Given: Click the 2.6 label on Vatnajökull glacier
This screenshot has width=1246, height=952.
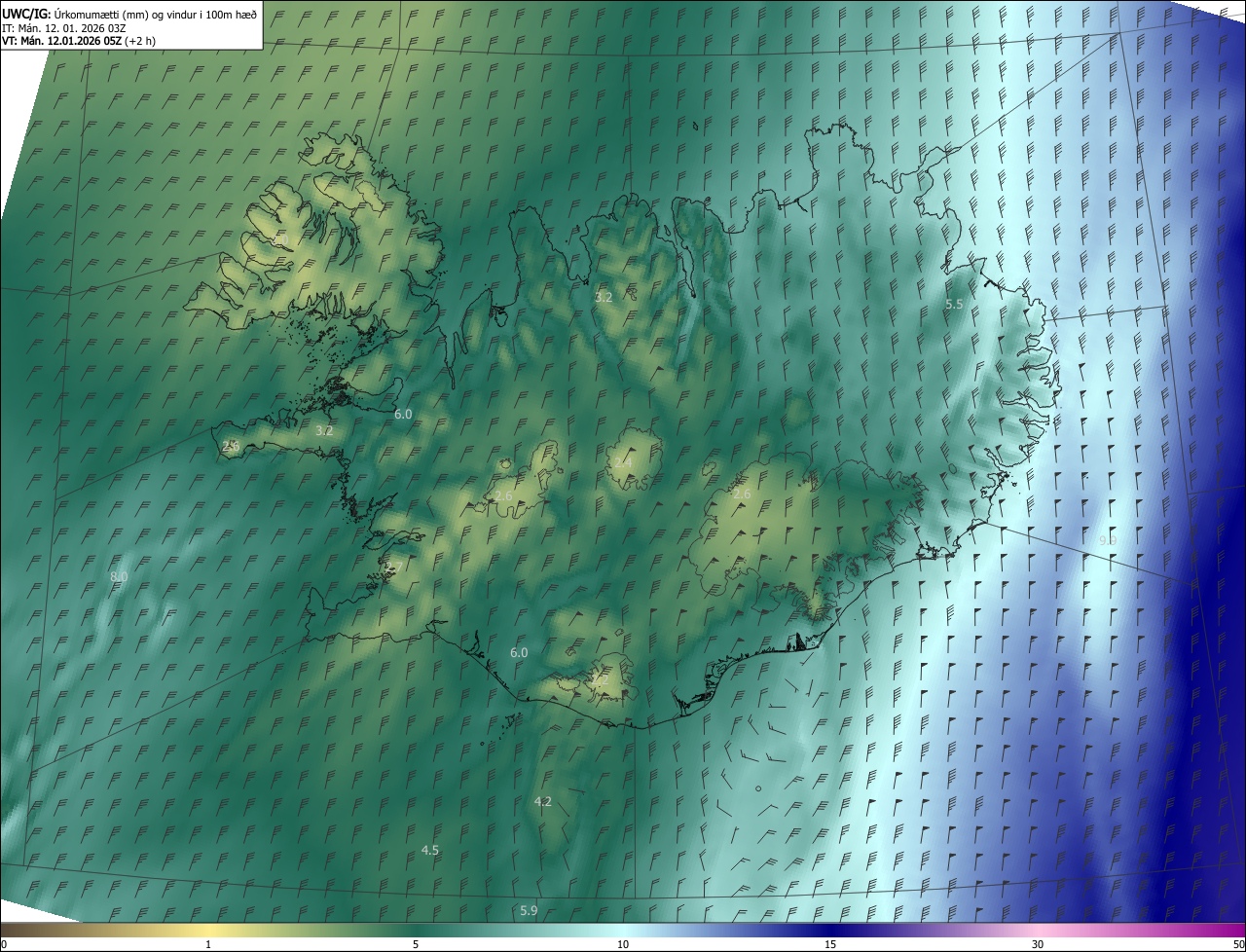Looking at the screenshot, I should [742, 494].
